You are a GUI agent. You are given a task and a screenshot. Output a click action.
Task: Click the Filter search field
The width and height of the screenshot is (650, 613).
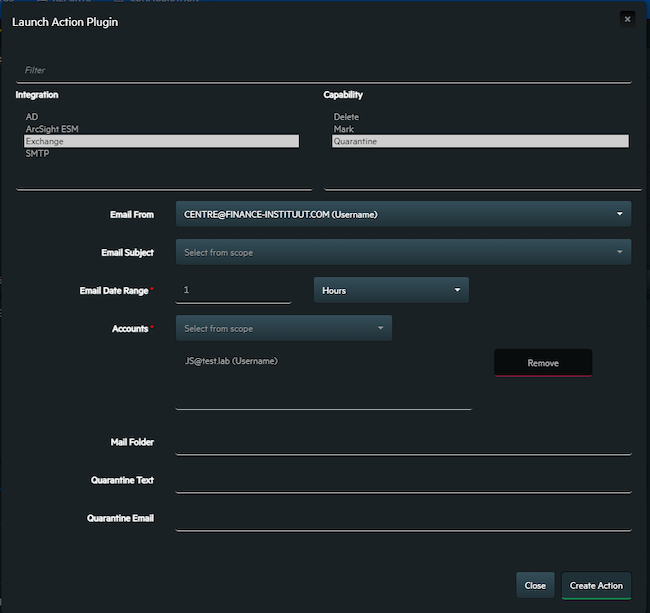coord(323,71)
